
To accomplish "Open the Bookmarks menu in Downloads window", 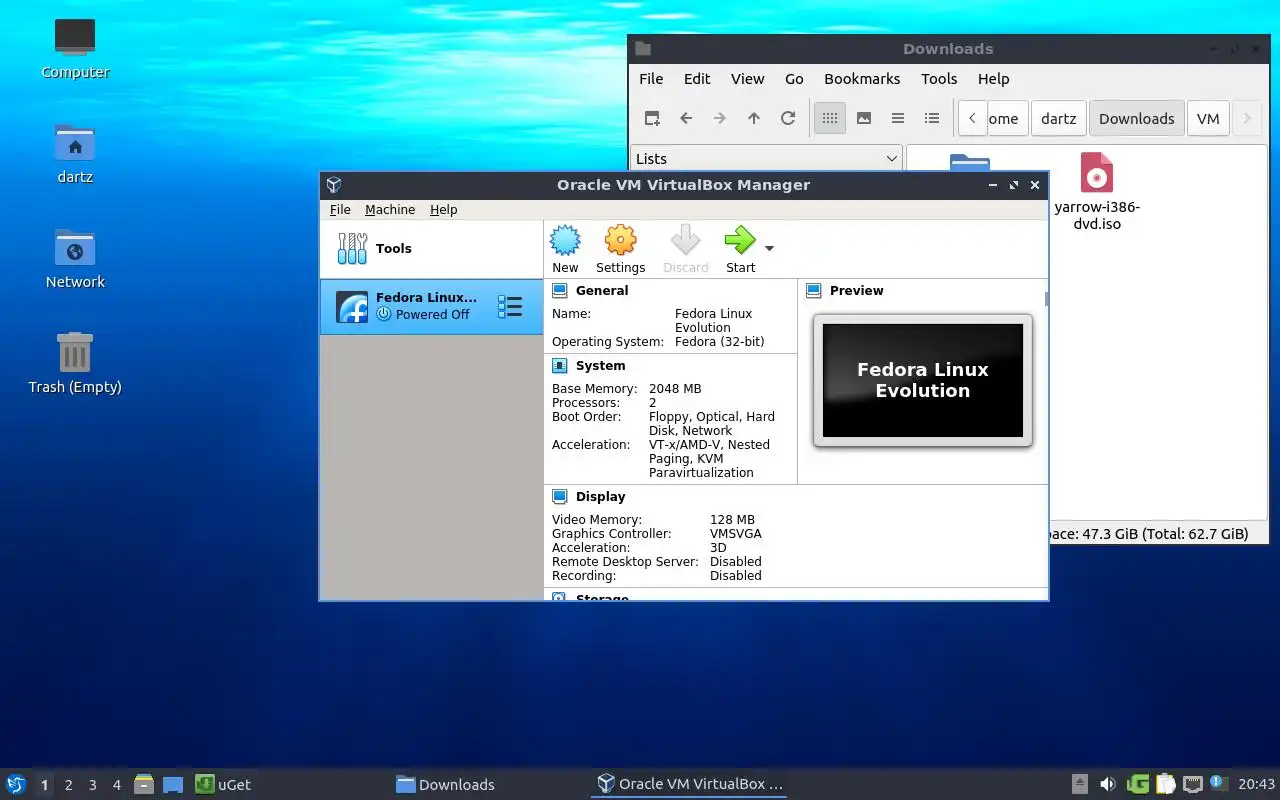I will click(x=862, y=79).
